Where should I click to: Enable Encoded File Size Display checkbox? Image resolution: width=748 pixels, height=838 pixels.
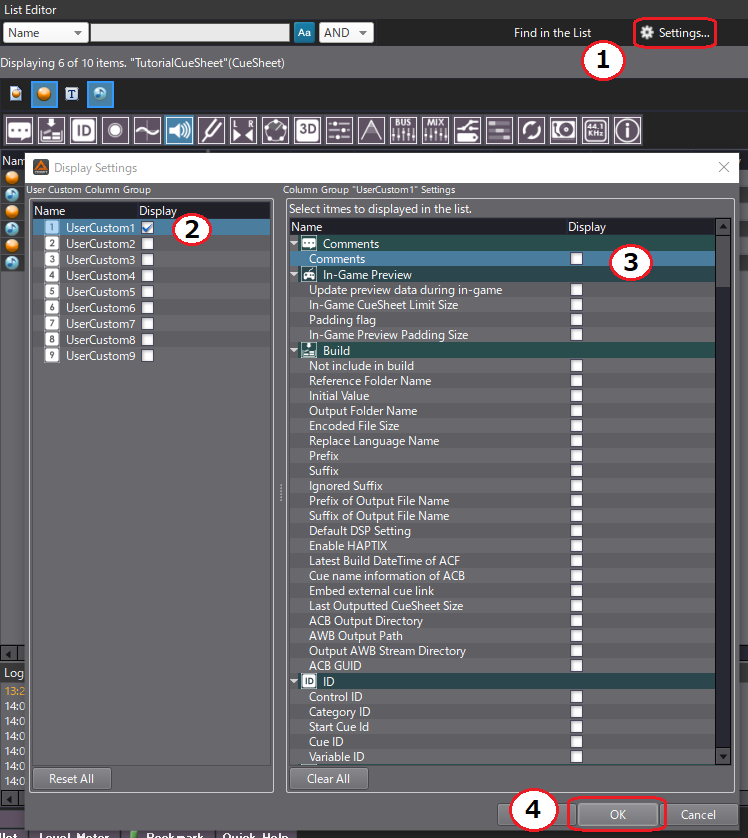point(576,425)
